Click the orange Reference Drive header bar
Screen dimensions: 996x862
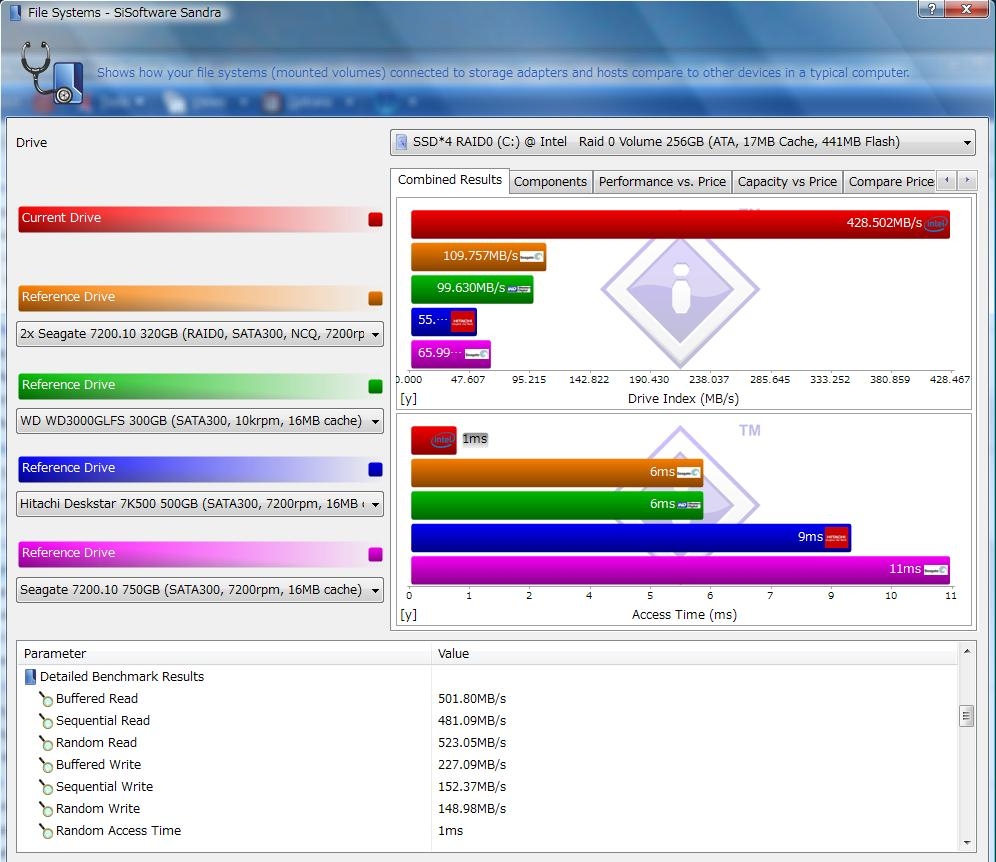click(200, 298)
